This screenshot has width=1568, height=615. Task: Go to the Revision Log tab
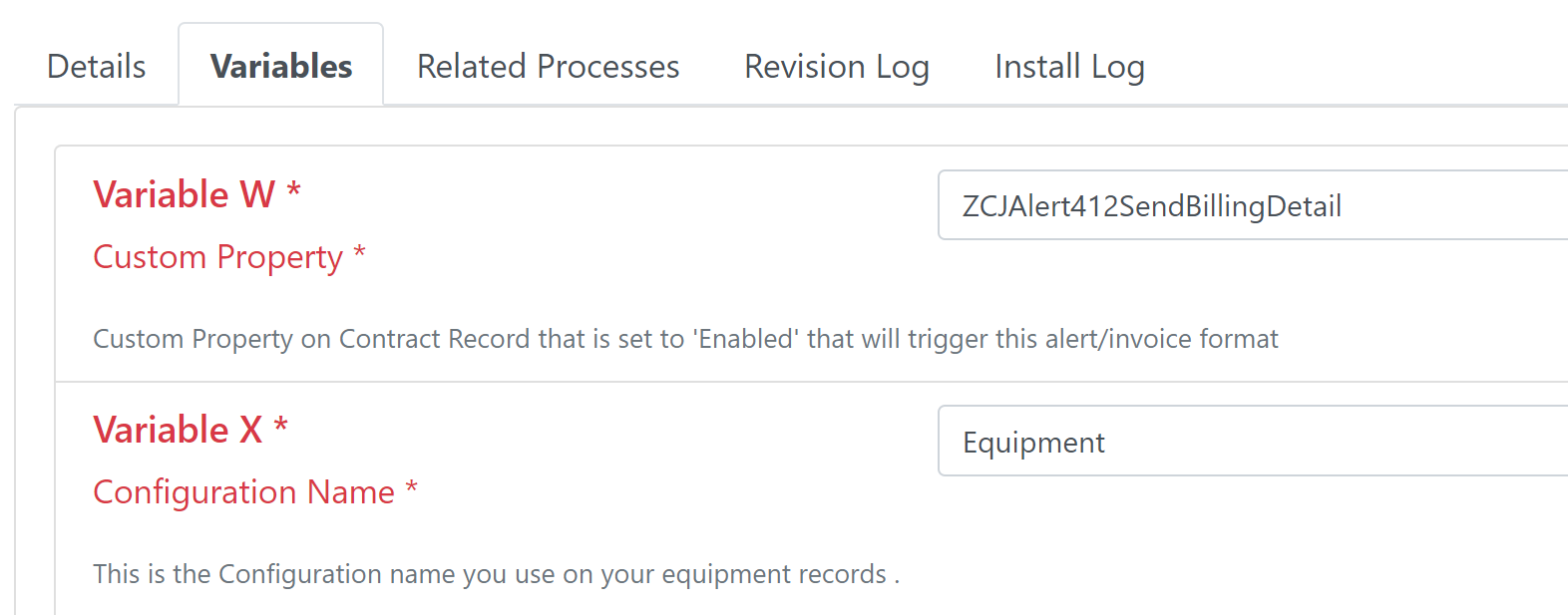[x=836, y=67]
